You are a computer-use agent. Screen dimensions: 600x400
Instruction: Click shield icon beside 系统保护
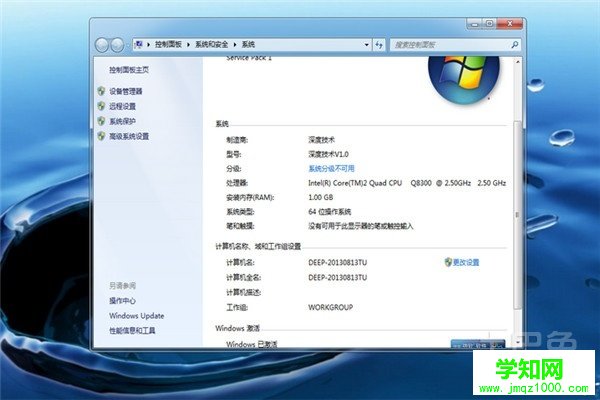[101, 121]
